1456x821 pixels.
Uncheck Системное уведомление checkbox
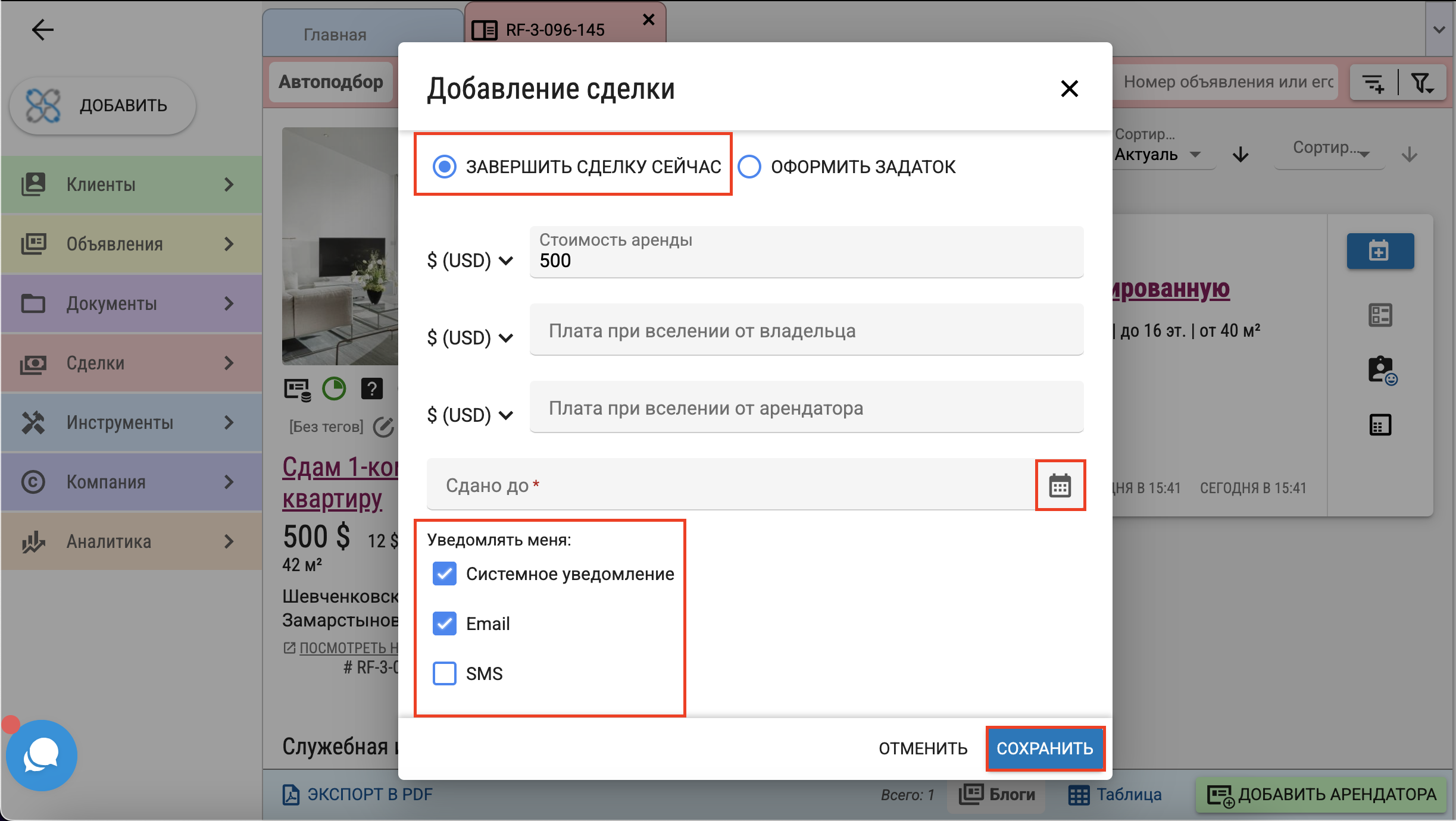(445, 574)
